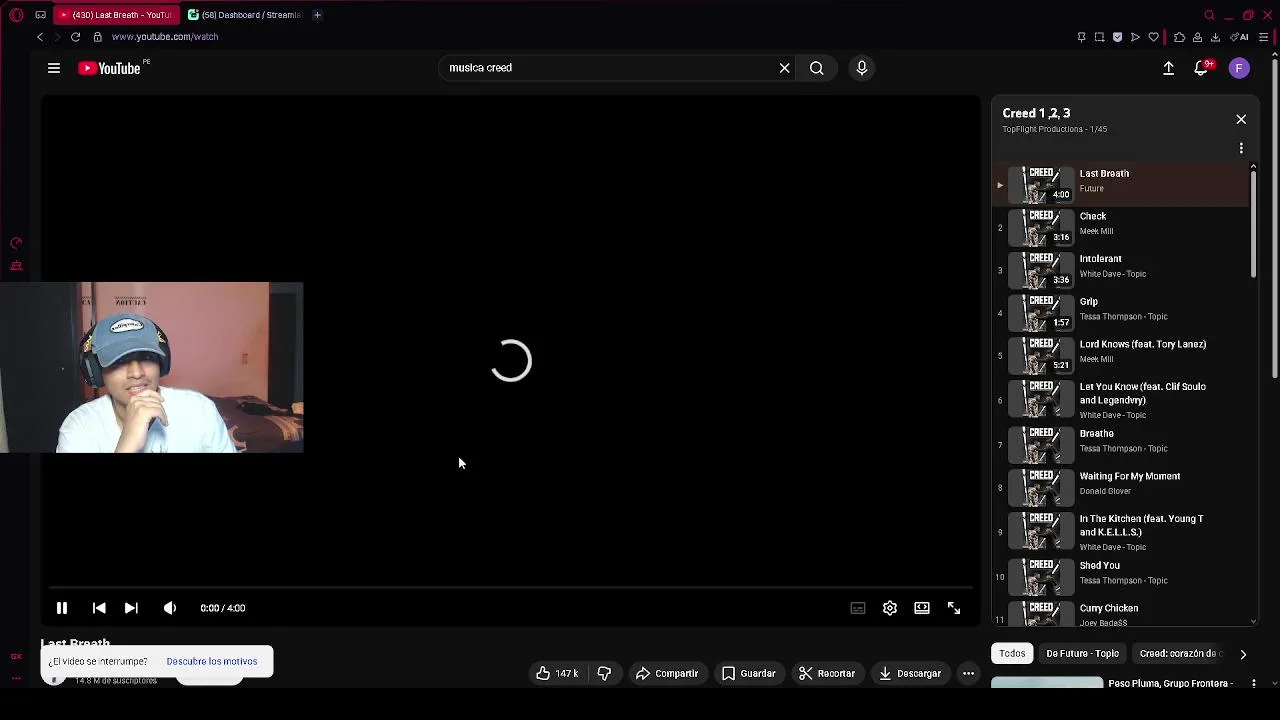Click the address bar URL
Image resolution: width=1280 pixels, height=720 pixels.
coord(165,37)
